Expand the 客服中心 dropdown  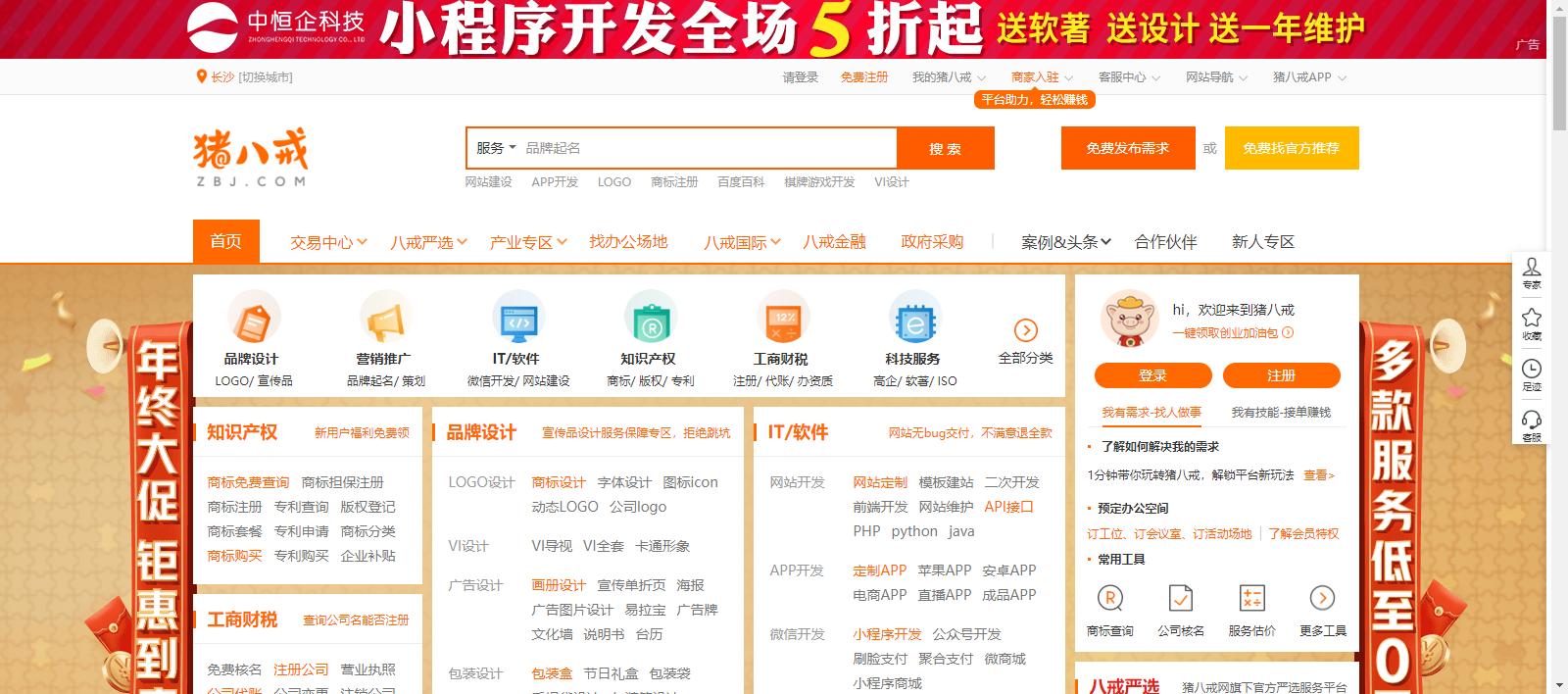pyautogui.click(x=1129, y=77)
